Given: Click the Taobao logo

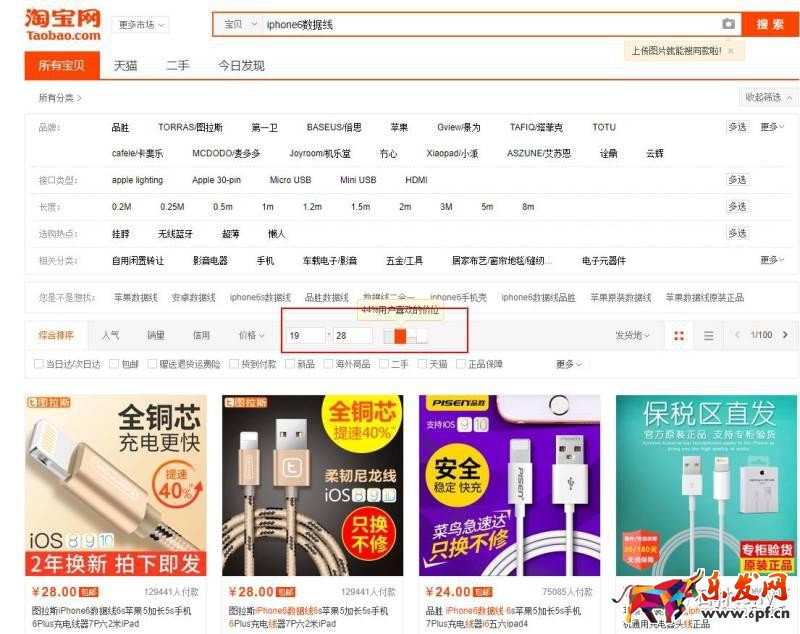Looking at the screenshot, I should click(63, 25).
